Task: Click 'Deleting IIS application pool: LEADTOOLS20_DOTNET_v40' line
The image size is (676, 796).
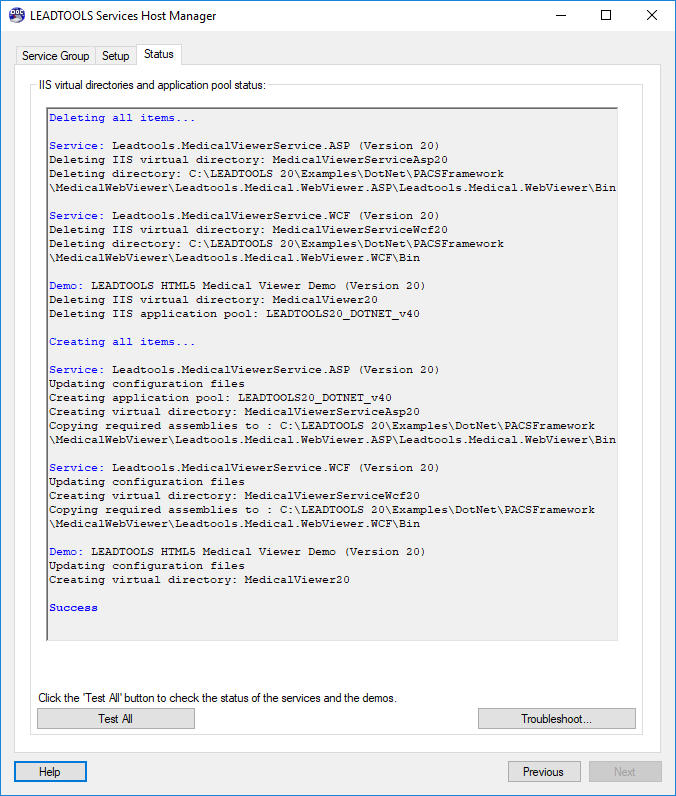Action: point(234,314)
